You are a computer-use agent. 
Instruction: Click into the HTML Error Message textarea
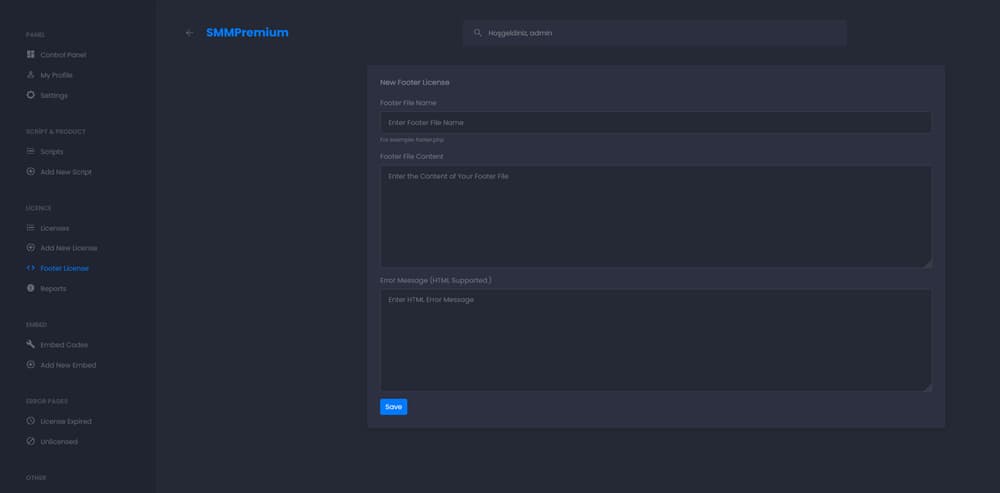tap(656, 341)
